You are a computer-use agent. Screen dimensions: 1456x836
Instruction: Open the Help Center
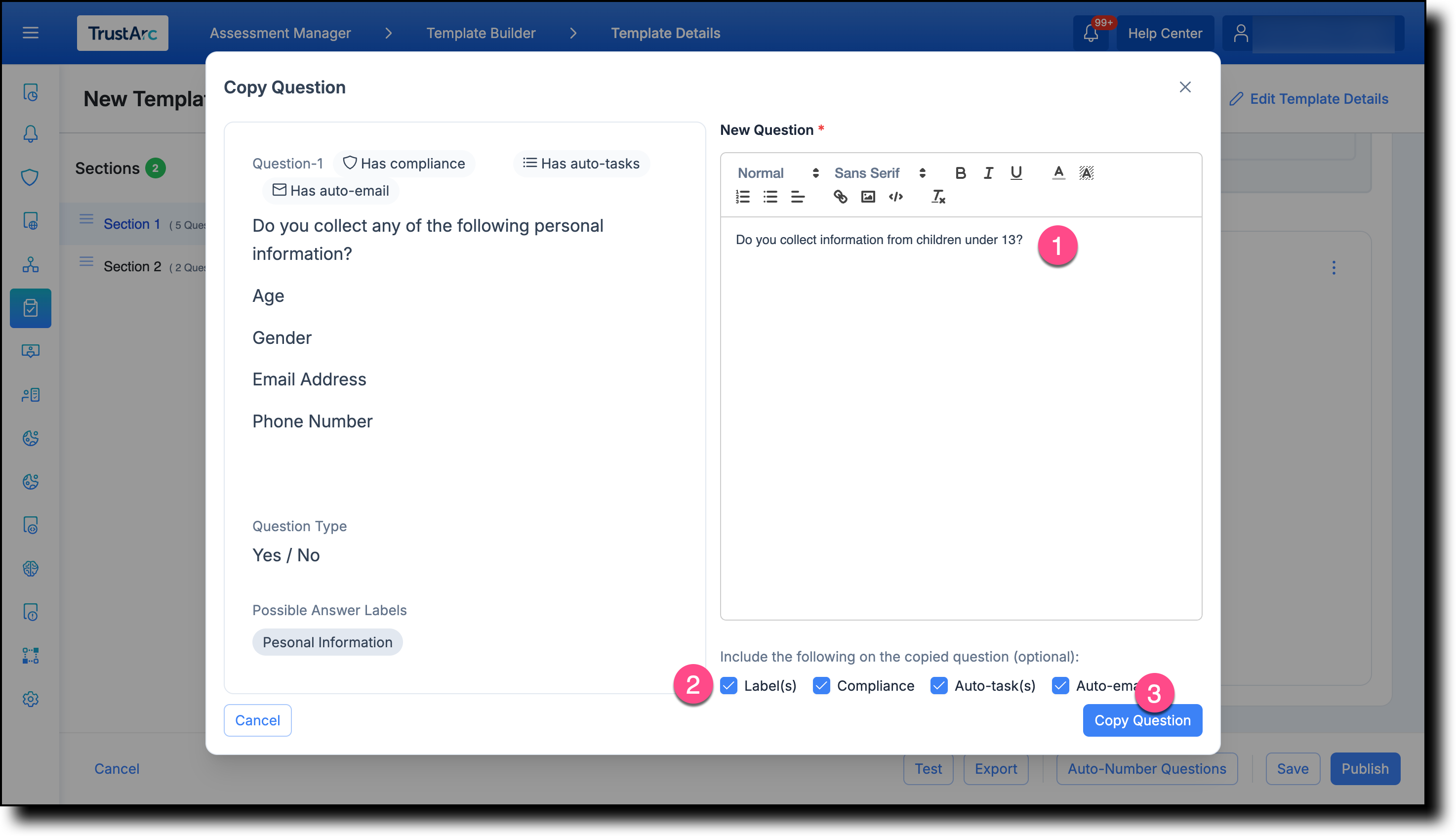[1165, 33]
